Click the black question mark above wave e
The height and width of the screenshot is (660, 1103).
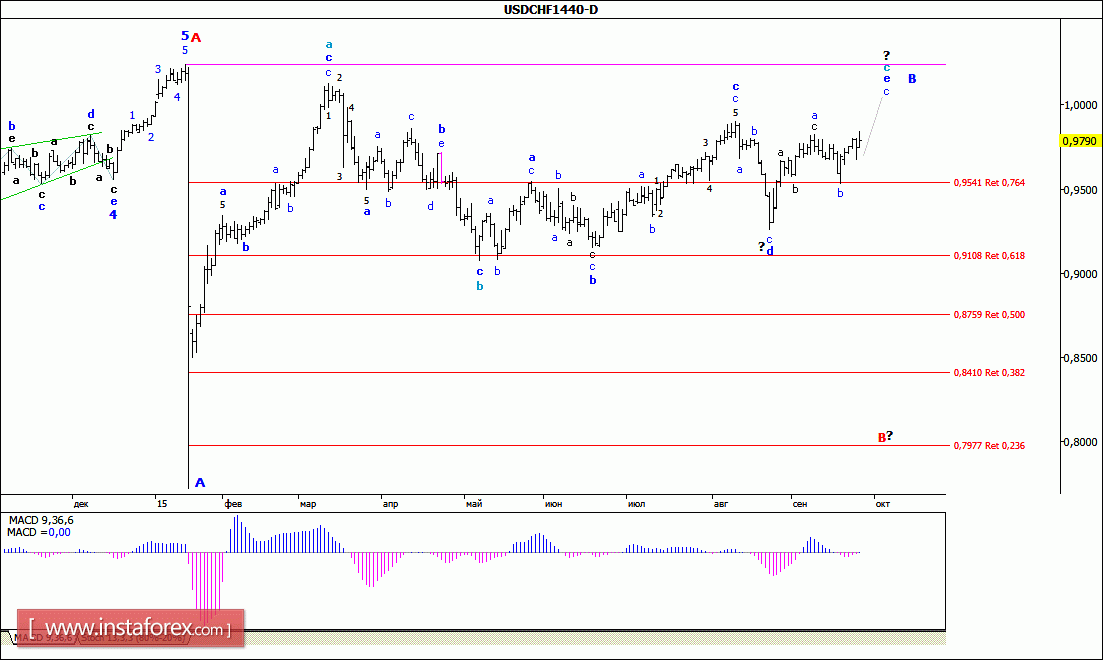point(886,55)
